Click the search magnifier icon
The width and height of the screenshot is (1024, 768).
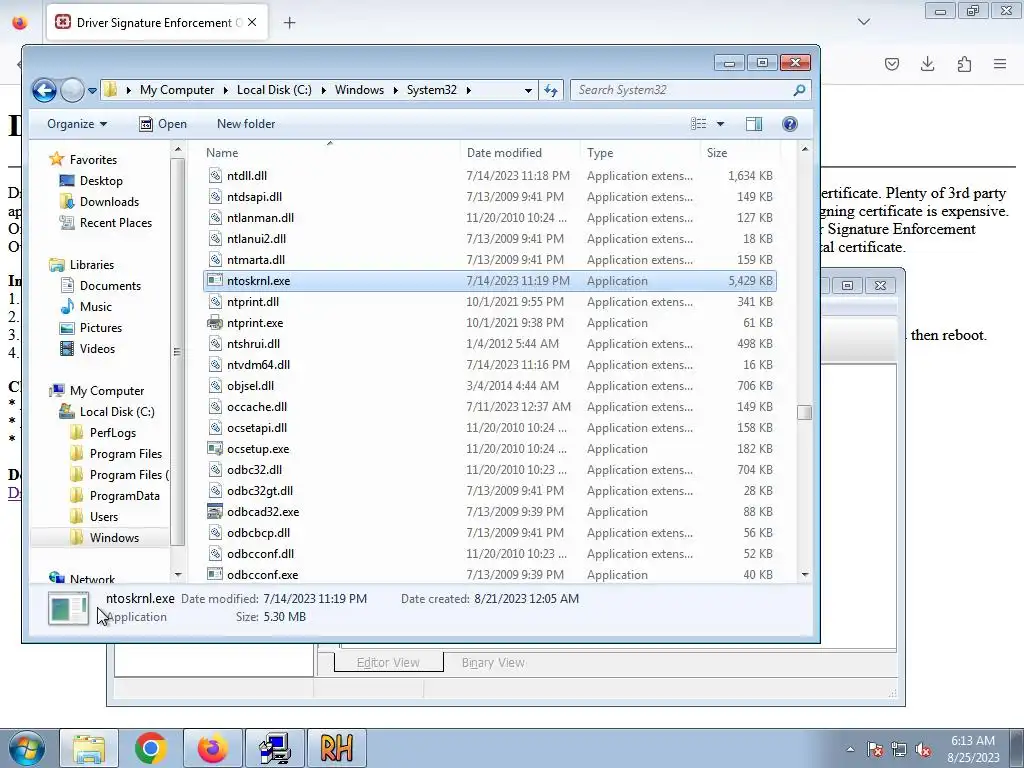point(799,90)
